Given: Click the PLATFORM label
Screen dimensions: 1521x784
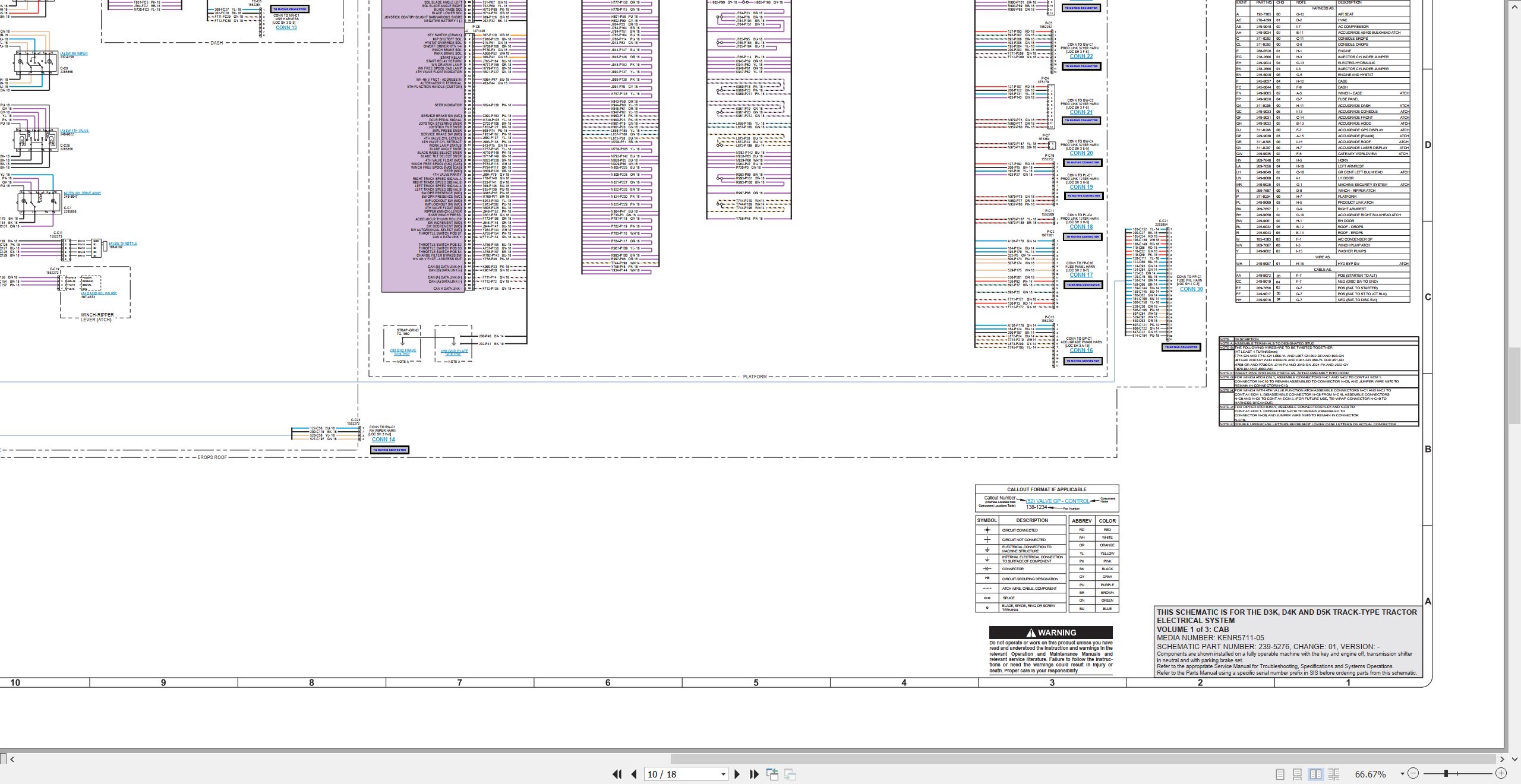Looking at the screenshot, I should point(755,377).
